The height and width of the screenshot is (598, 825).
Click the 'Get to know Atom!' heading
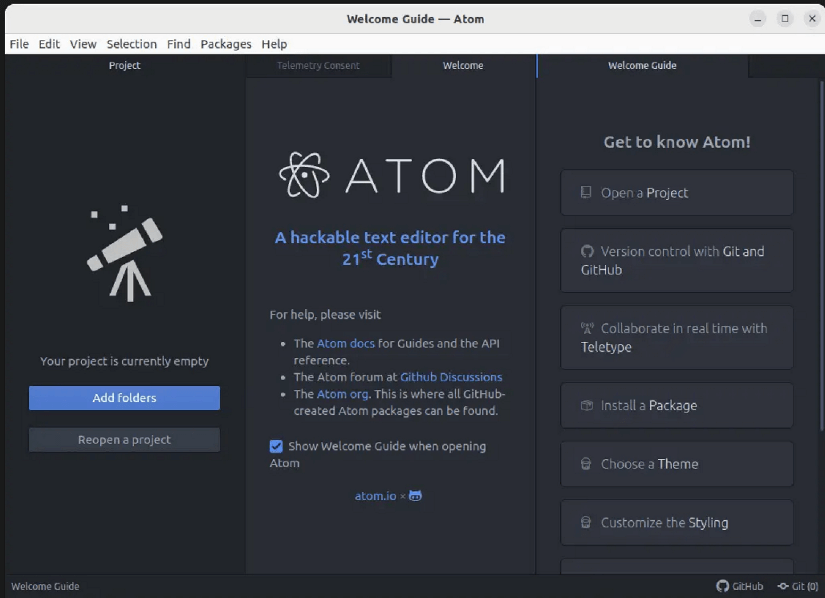(677, 142)
